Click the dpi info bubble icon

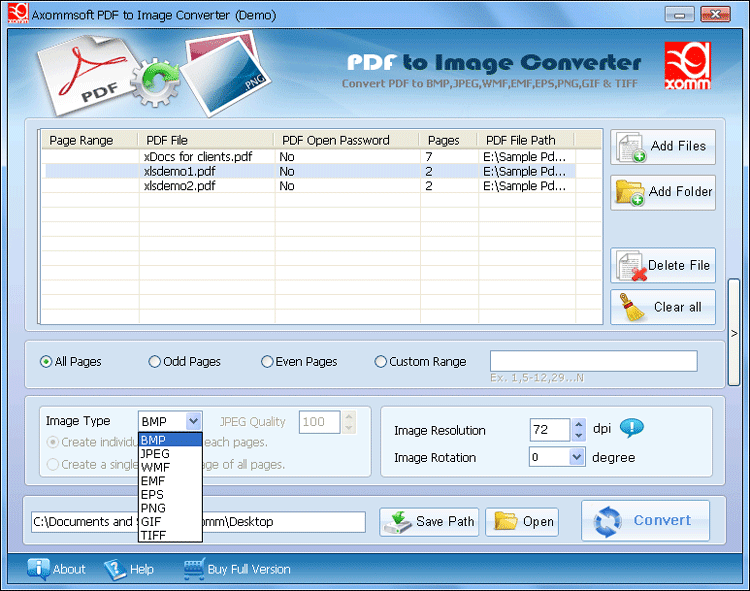point(632,427)
